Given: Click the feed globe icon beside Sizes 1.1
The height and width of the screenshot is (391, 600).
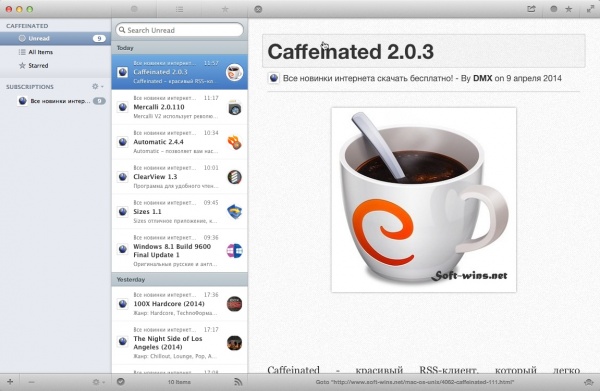Looking at the screenshot, I should click(122, 212).
